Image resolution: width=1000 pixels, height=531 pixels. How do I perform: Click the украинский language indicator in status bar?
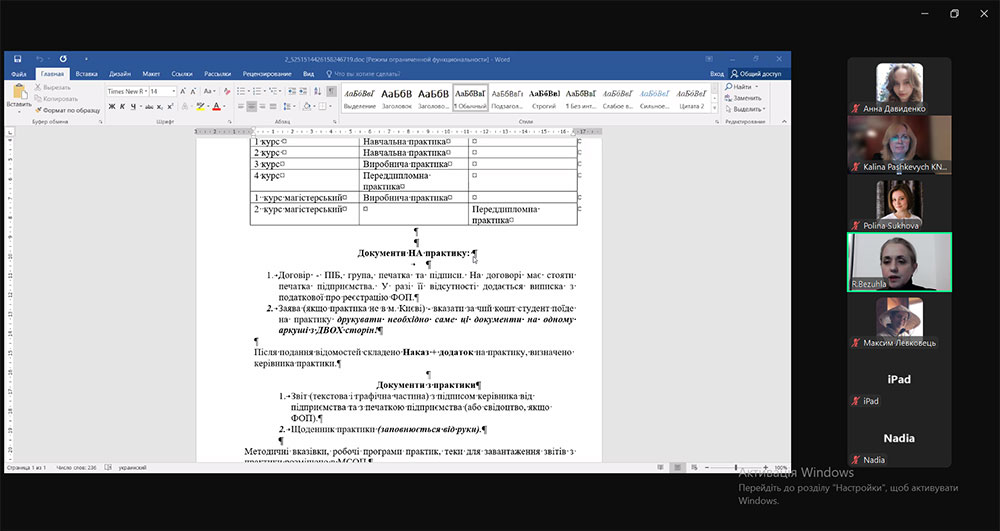(132, 468)
